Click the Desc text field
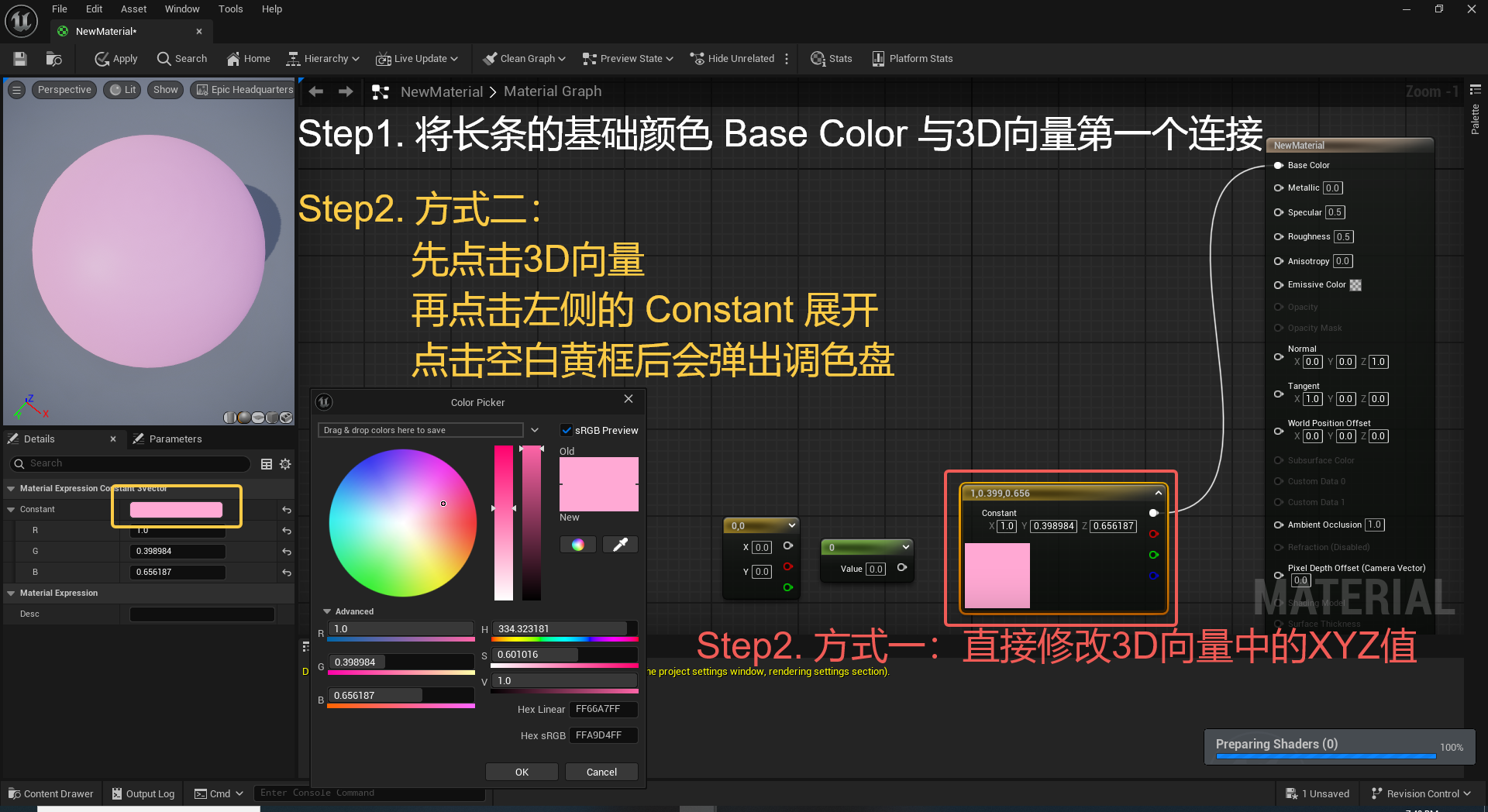 (x=201, y=614)
